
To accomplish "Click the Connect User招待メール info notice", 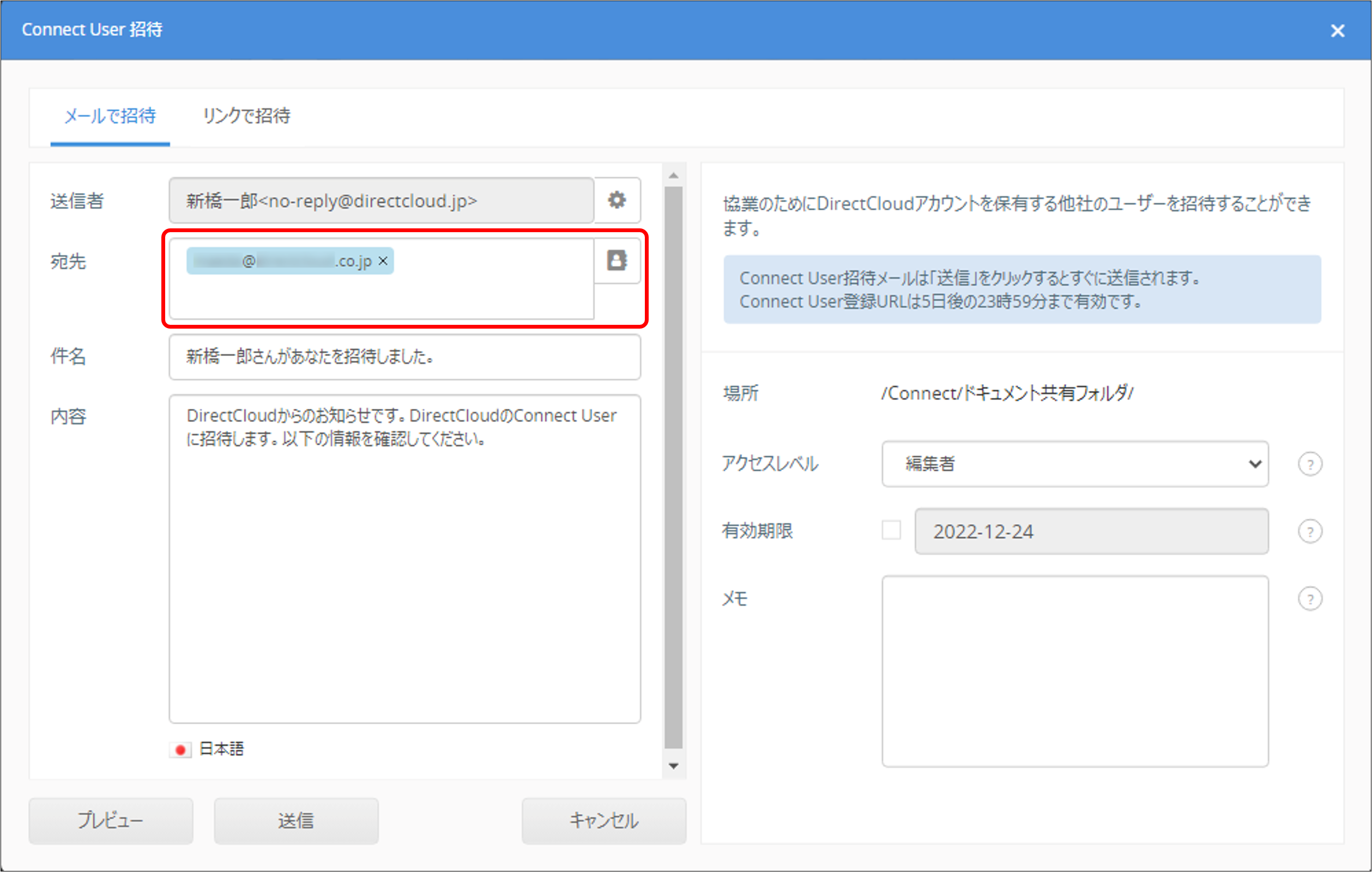I will tap(1022, 289).
